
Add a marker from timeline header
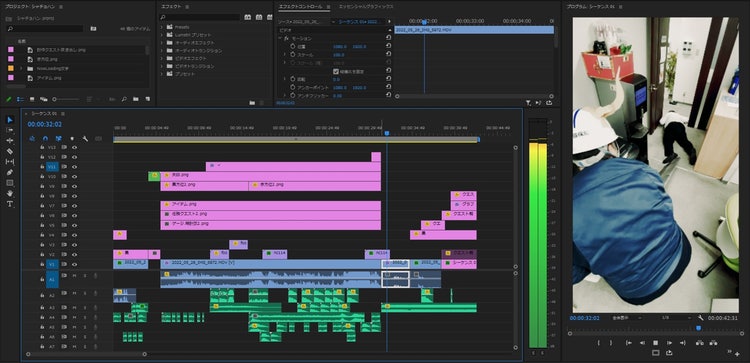(x=72, y=139)
